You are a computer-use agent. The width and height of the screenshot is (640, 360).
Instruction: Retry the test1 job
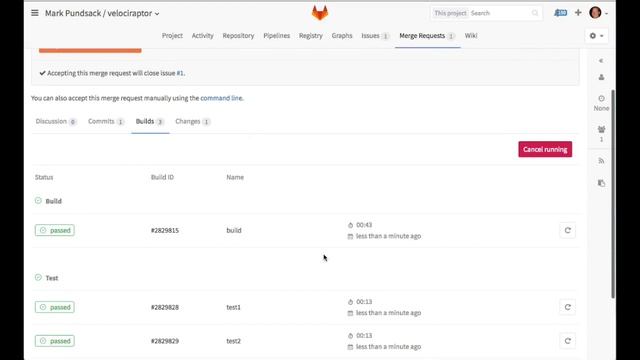point(567,307)
